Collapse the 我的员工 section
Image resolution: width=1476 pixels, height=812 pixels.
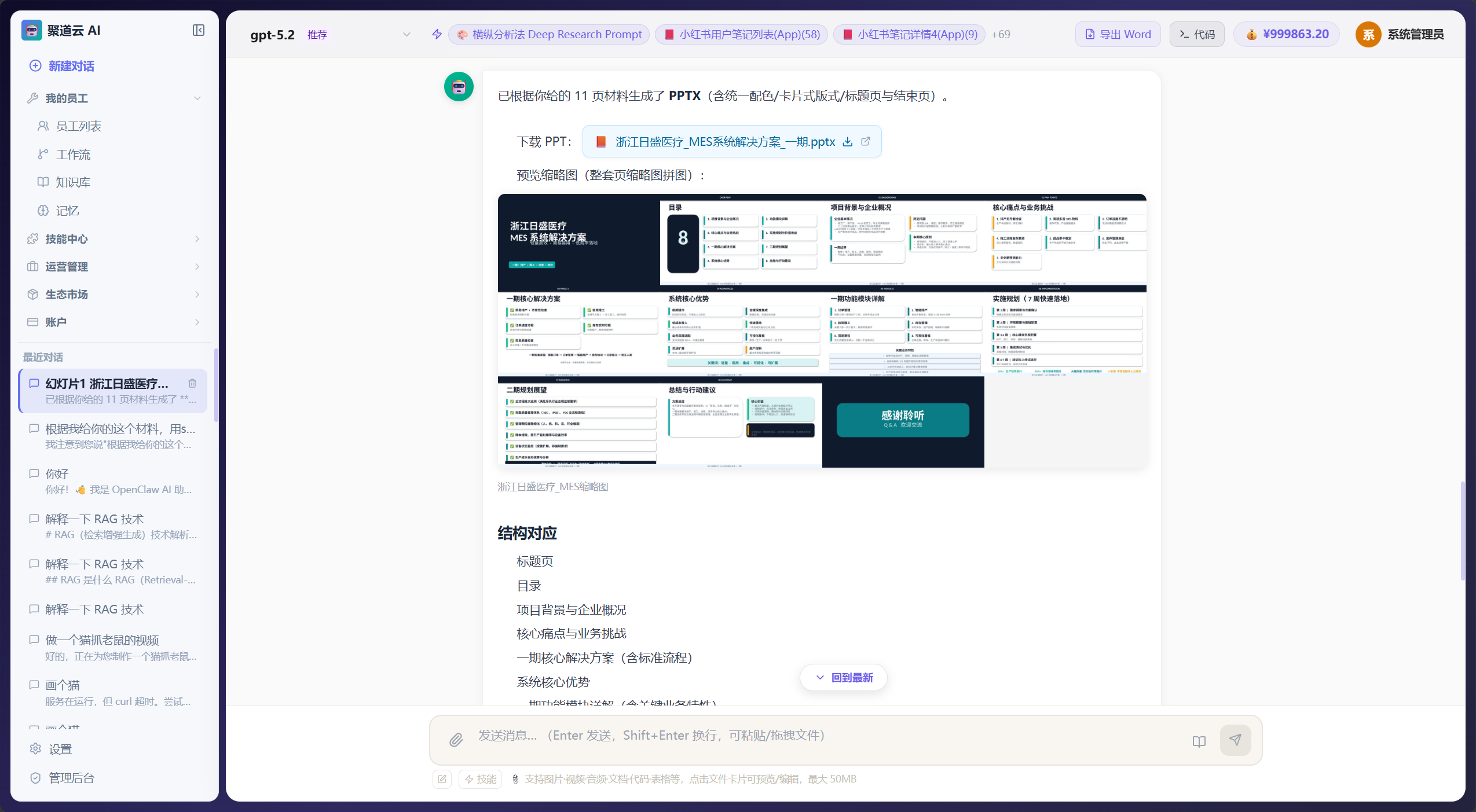click(197, 98)
